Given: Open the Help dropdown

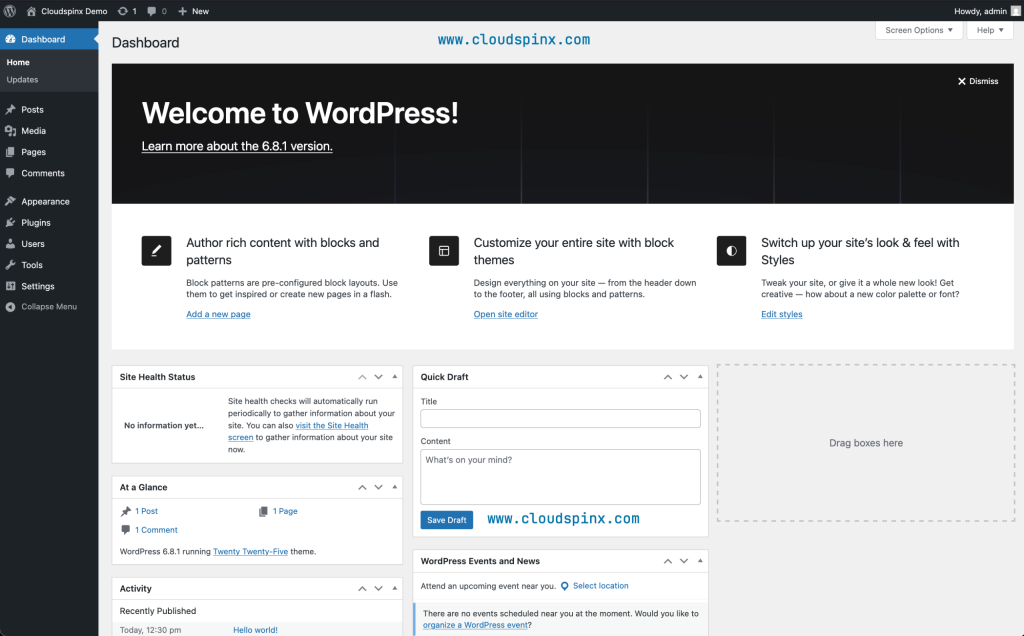Looking at the screenshot, I should click(988, 30).
